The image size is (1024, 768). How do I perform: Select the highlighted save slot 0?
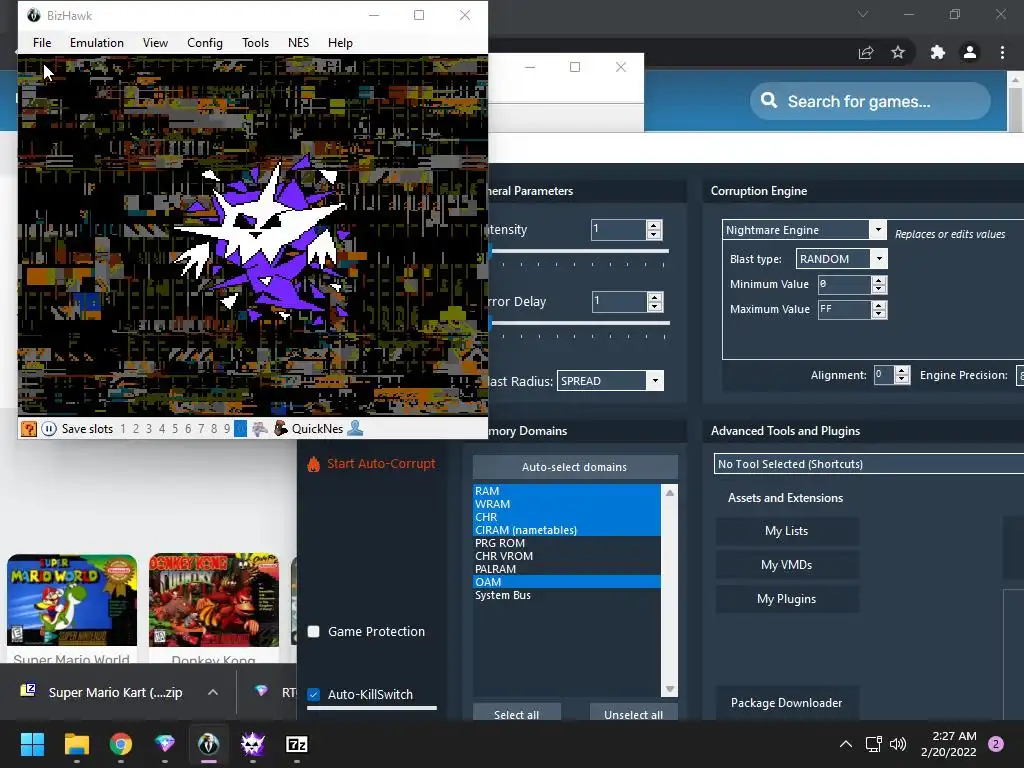(240, 429)
